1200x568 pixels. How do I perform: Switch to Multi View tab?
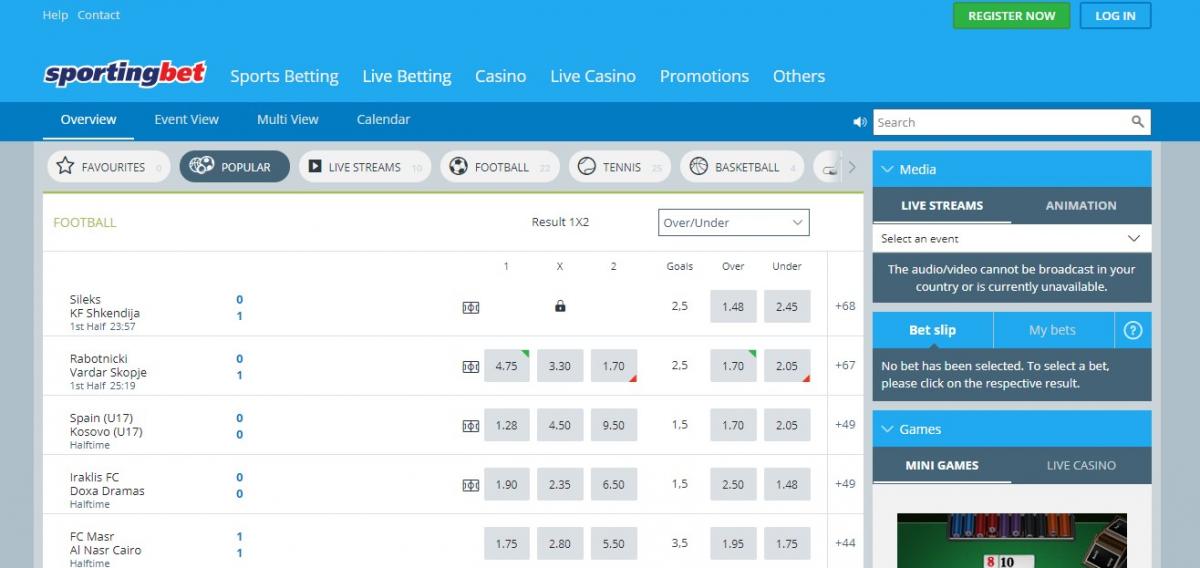tap(288, 119)
